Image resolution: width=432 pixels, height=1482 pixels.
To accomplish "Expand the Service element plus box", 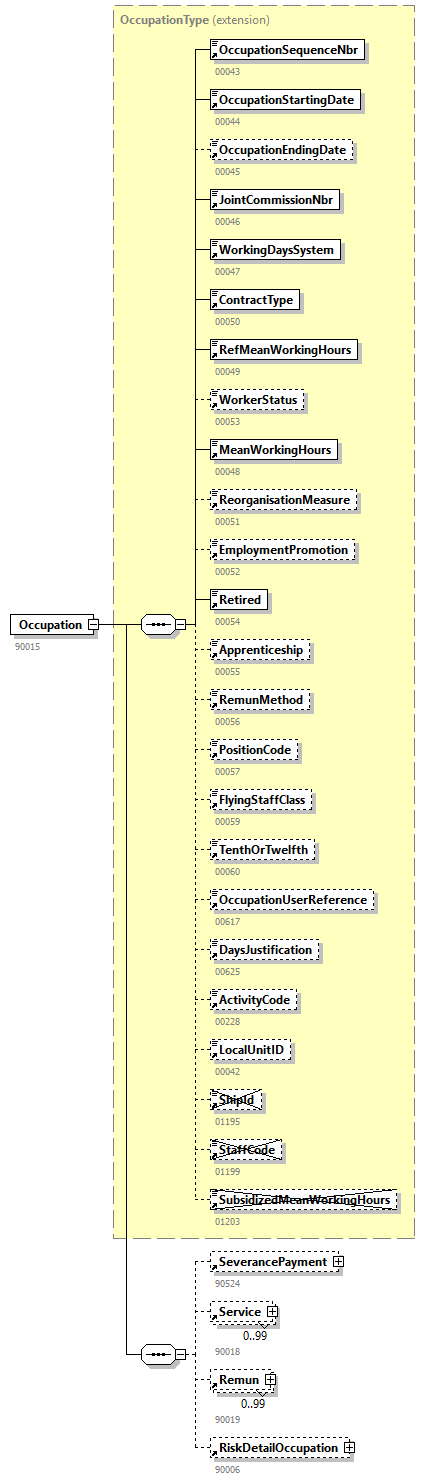I will click(x=271, y=1312).
